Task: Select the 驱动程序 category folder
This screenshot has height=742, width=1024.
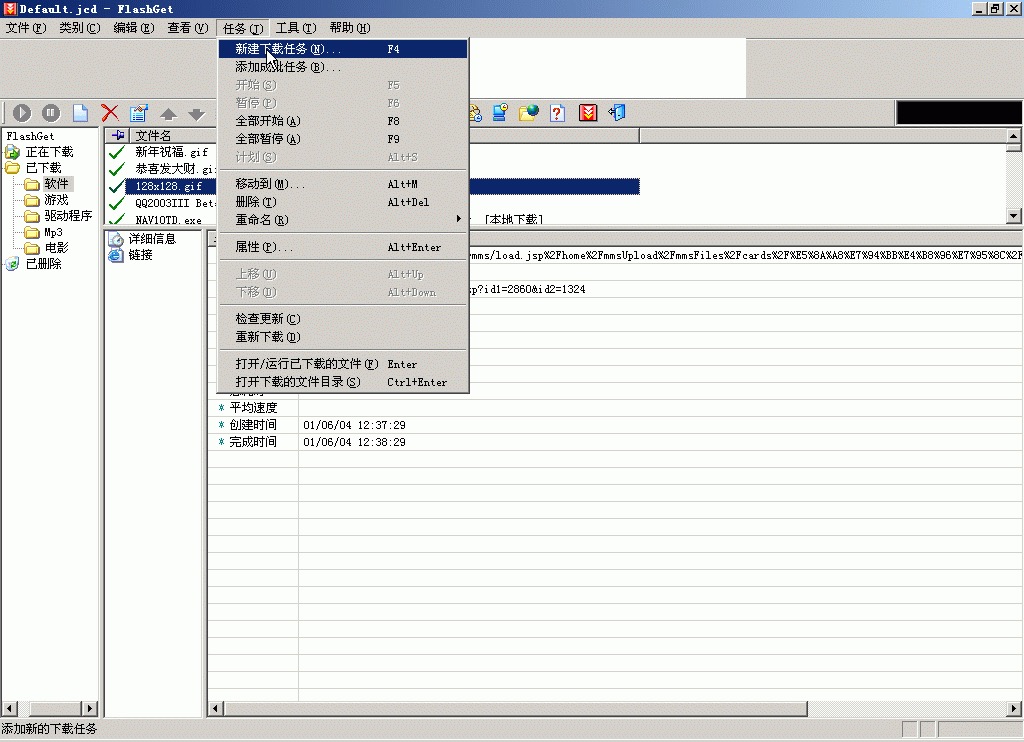Action: tap(68, 216)
